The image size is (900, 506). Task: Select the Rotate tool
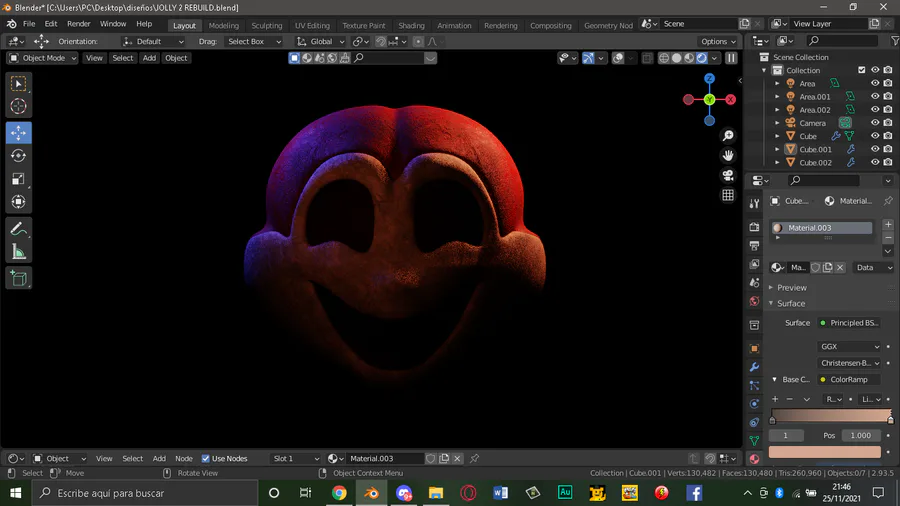tap(18, 155)
